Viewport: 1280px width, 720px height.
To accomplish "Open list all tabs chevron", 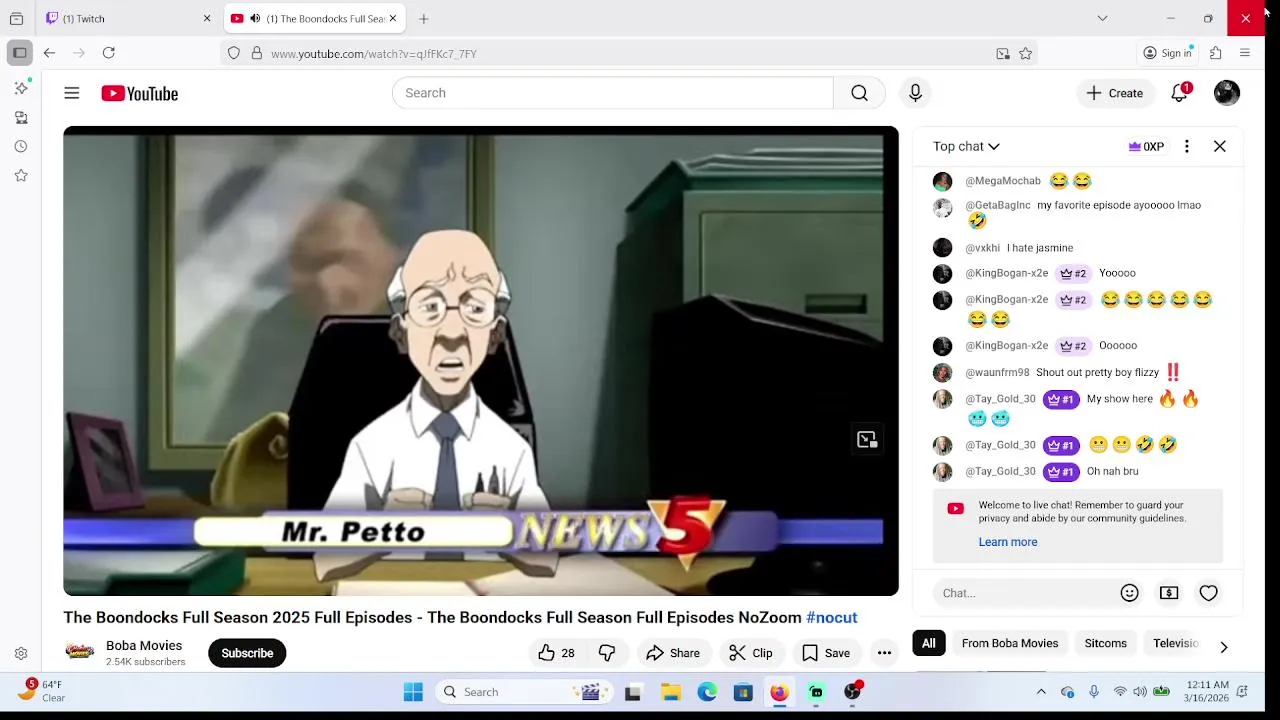I will (1102, 18).
